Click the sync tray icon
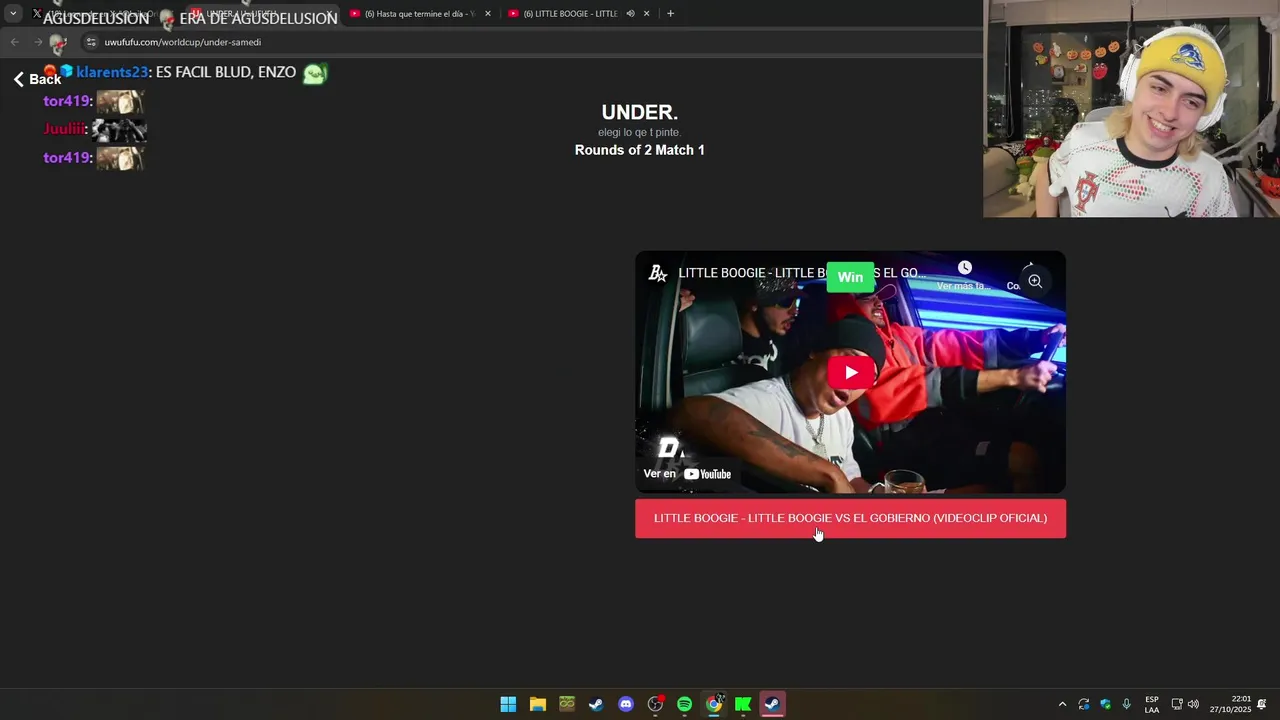Image resolution: width=1280 pixels, height=720 pixels. click(1084, 704)
